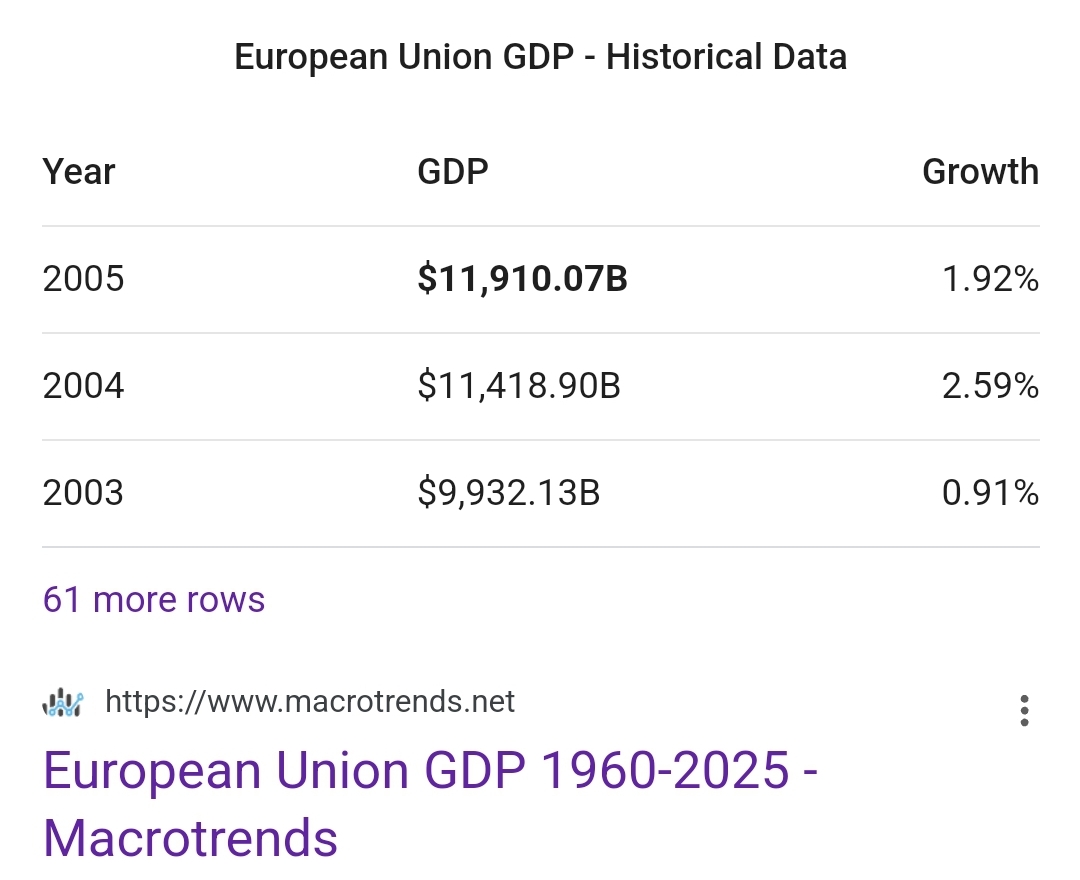Select the 'GDP' column header

452,172
